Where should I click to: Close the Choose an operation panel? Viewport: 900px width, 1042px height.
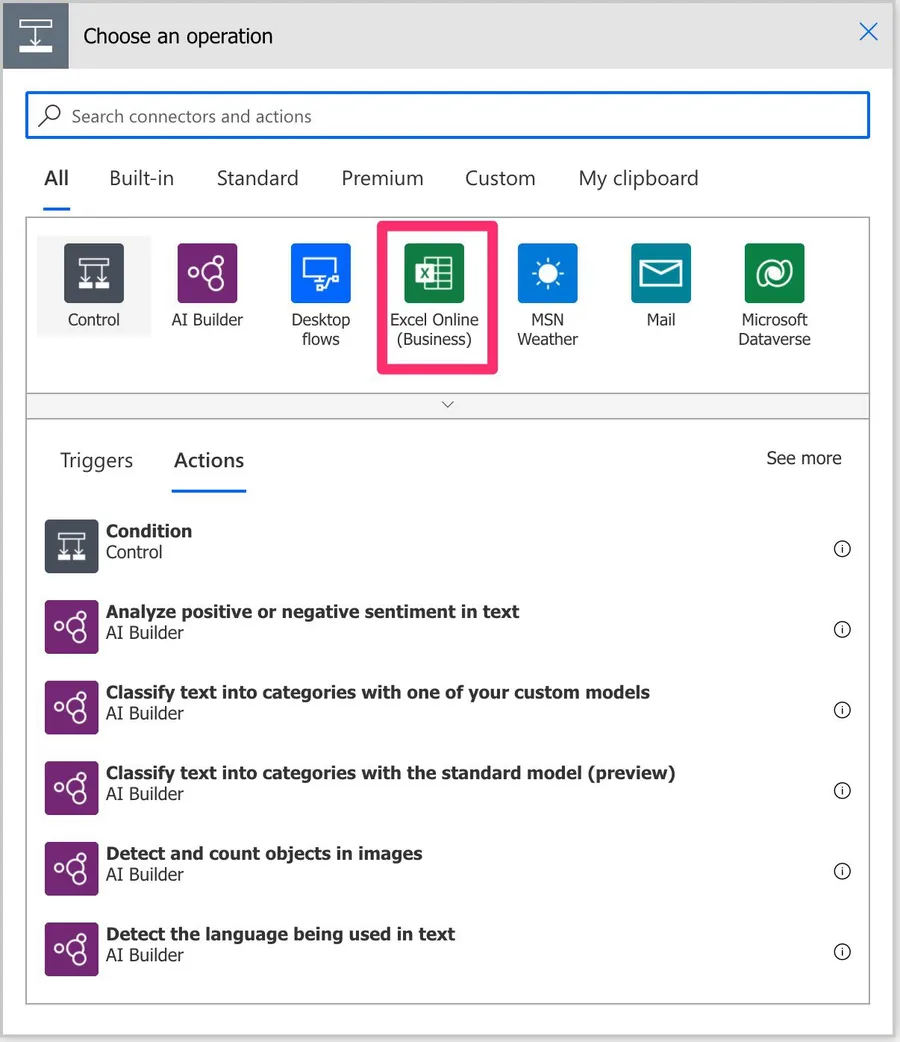[x=868, y=32]
